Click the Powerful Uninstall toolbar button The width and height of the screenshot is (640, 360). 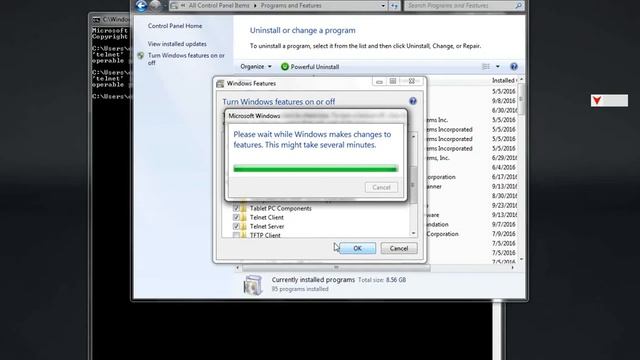pyautogui.click(x=310, y=67)
